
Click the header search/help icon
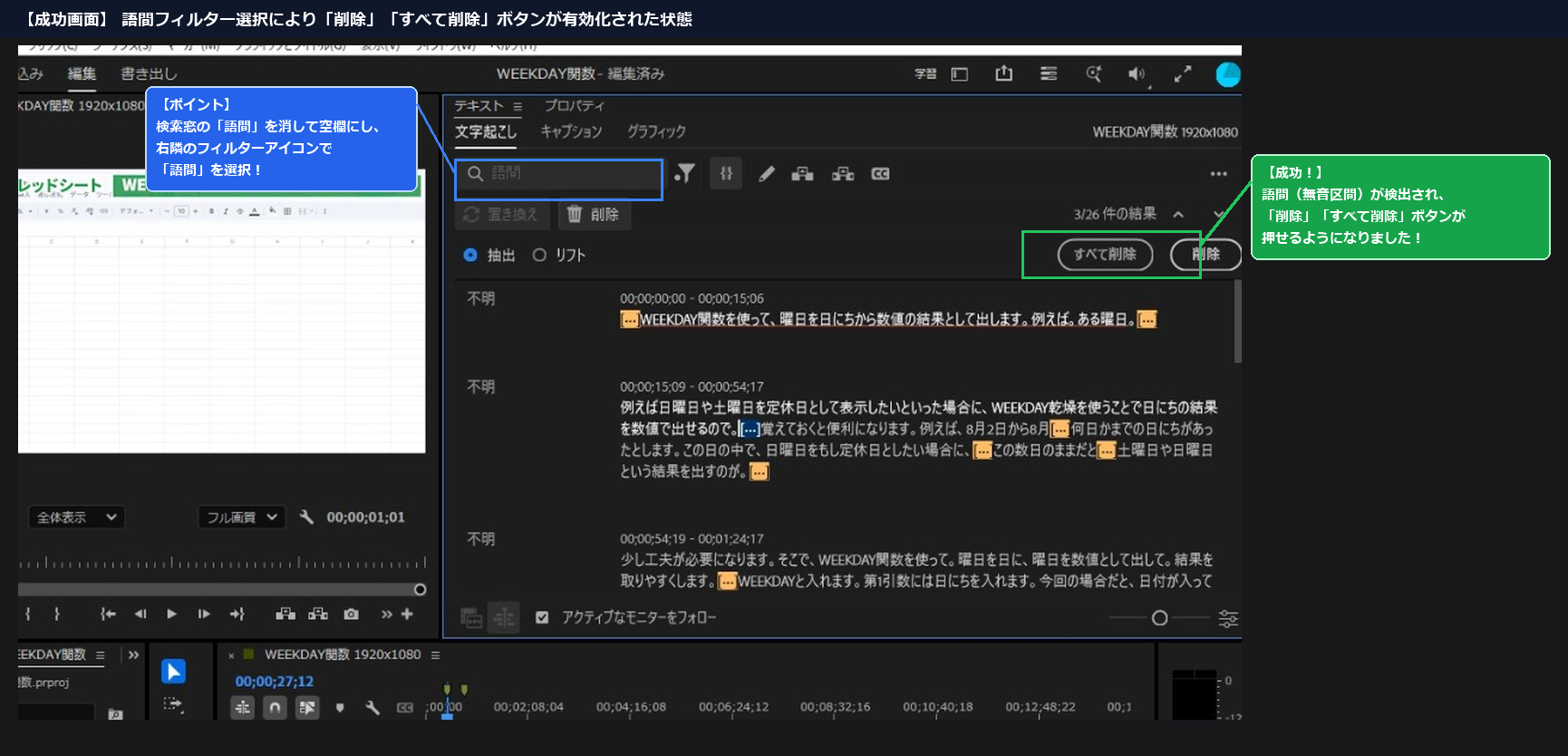(1093, 74)
